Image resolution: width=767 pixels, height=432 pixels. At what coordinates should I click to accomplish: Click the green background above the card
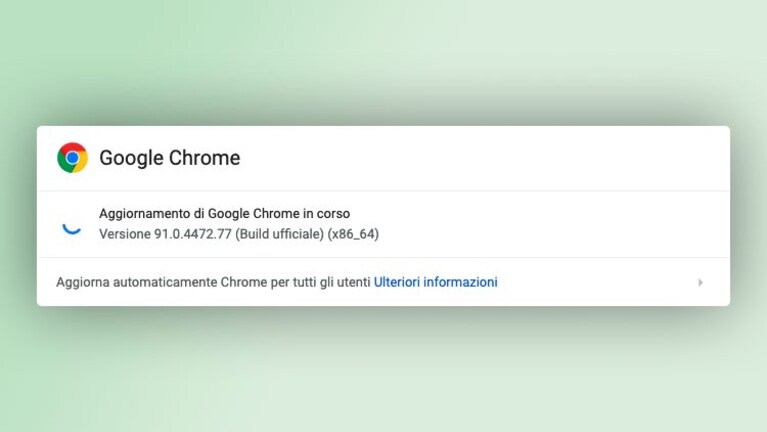click(384, 59)
